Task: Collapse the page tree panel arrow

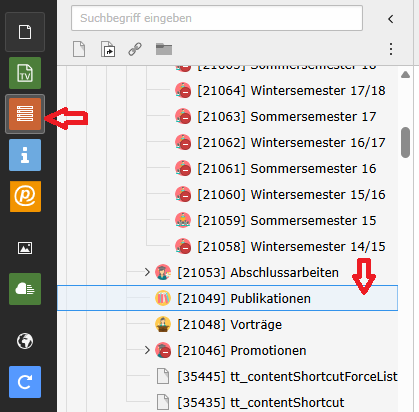Action: (x=391, y=19)
